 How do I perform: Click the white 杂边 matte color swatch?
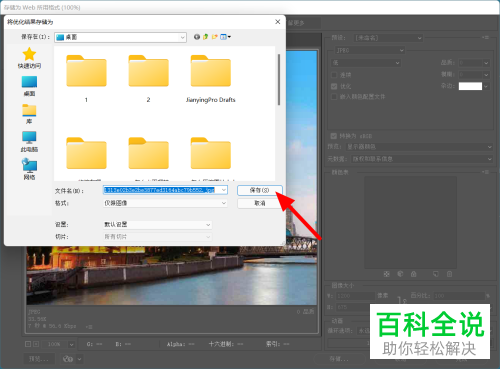[470, 86]
